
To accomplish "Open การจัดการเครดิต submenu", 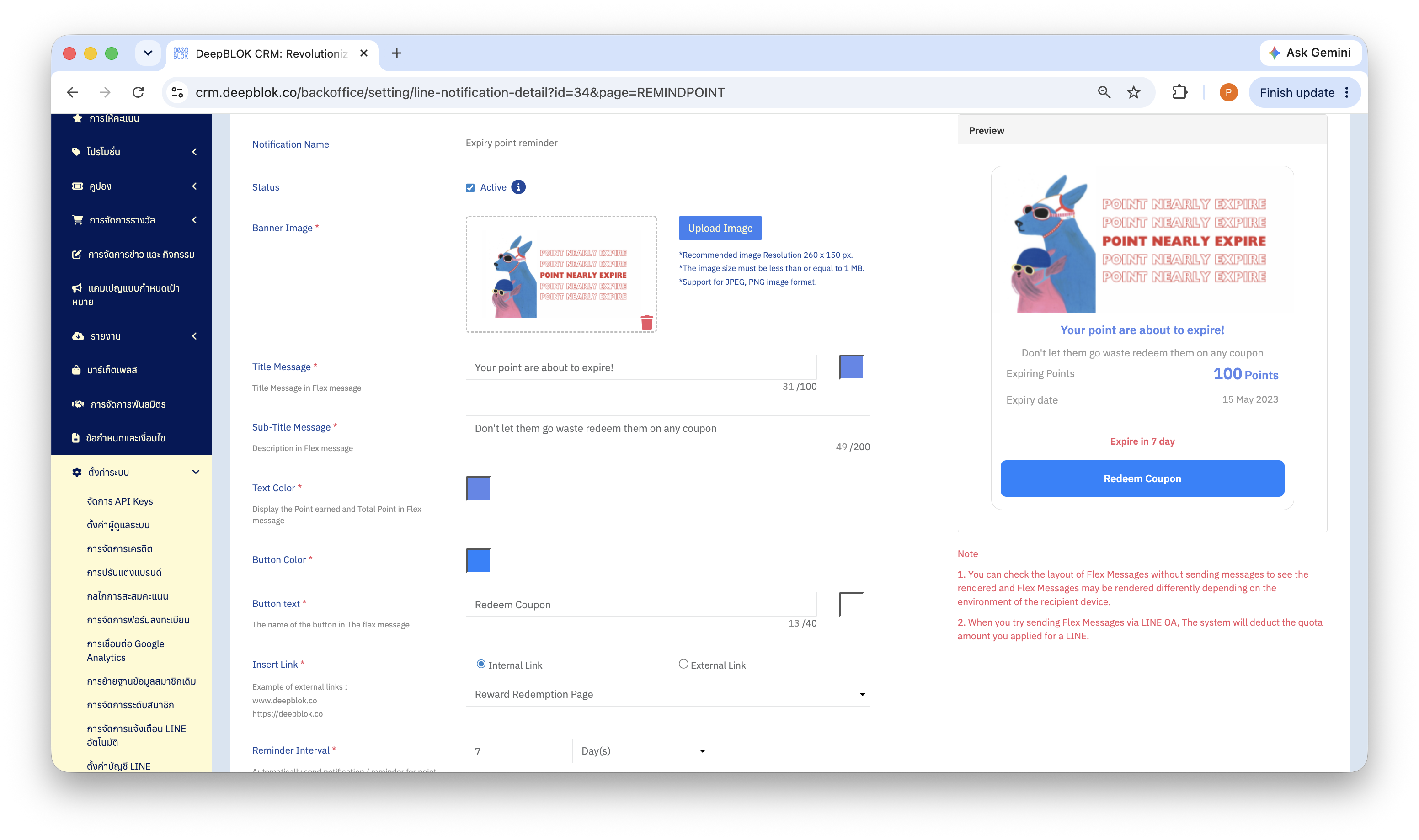I will tap(119, 548).
